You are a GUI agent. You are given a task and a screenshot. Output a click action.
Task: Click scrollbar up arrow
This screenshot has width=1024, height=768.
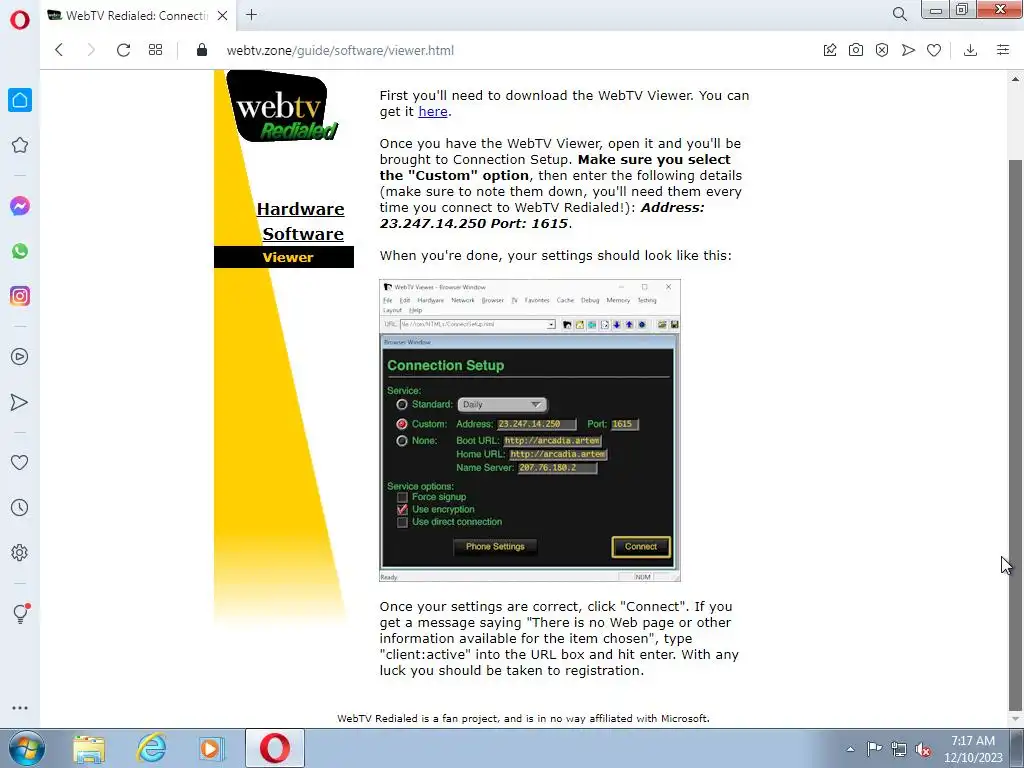[x=1016, y=78]
